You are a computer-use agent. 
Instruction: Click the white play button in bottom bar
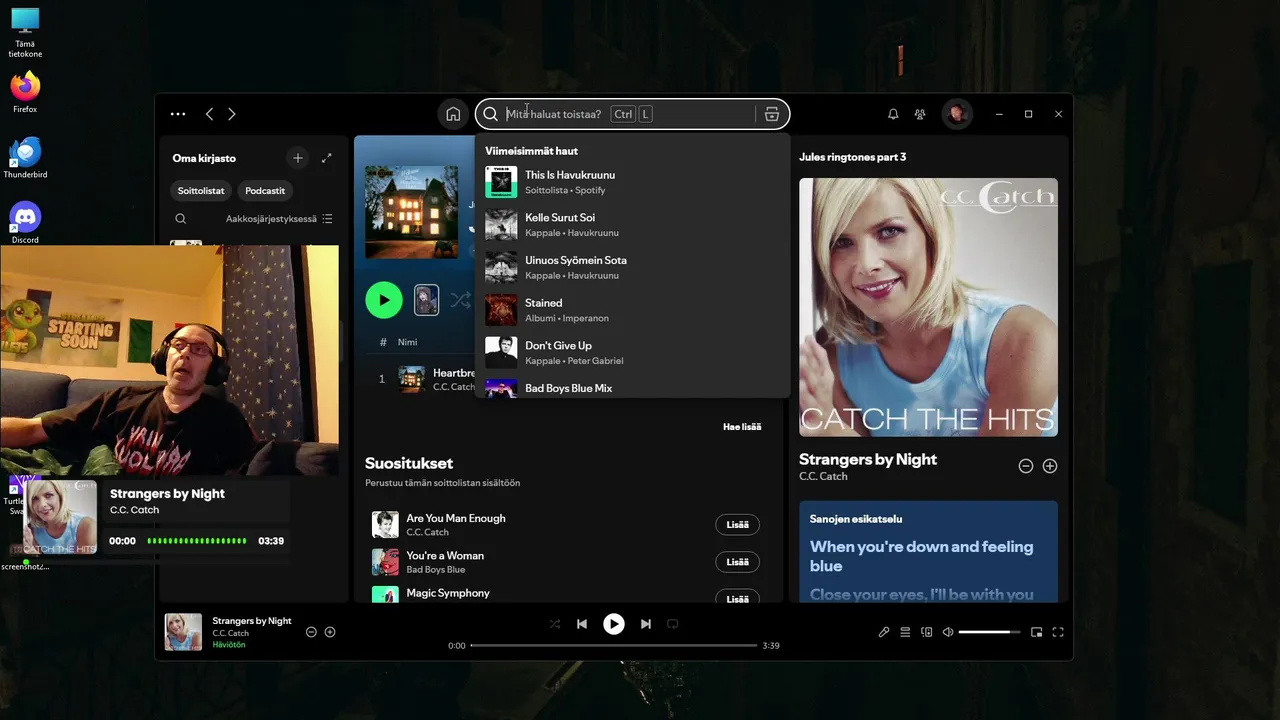(614, 624)
